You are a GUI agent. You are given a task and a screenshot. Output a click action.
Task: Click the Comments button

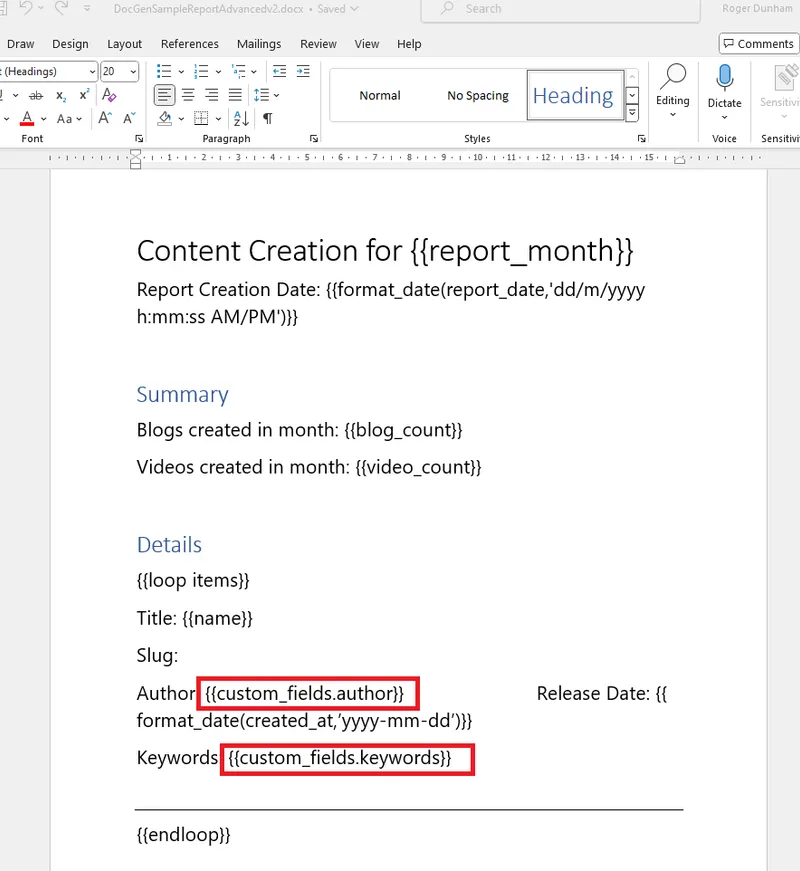757,44
